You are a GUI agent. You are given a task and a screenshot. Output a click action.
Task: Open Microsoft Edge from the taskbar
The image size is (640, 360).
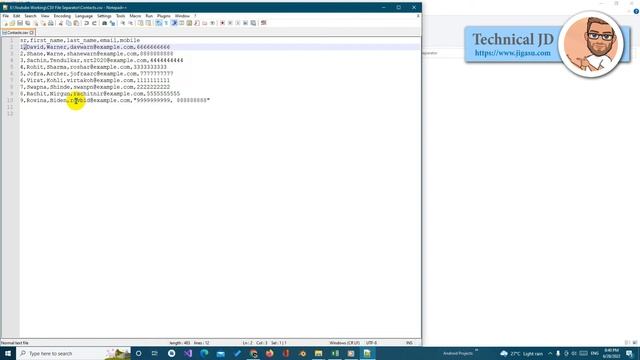coord(204,353)
